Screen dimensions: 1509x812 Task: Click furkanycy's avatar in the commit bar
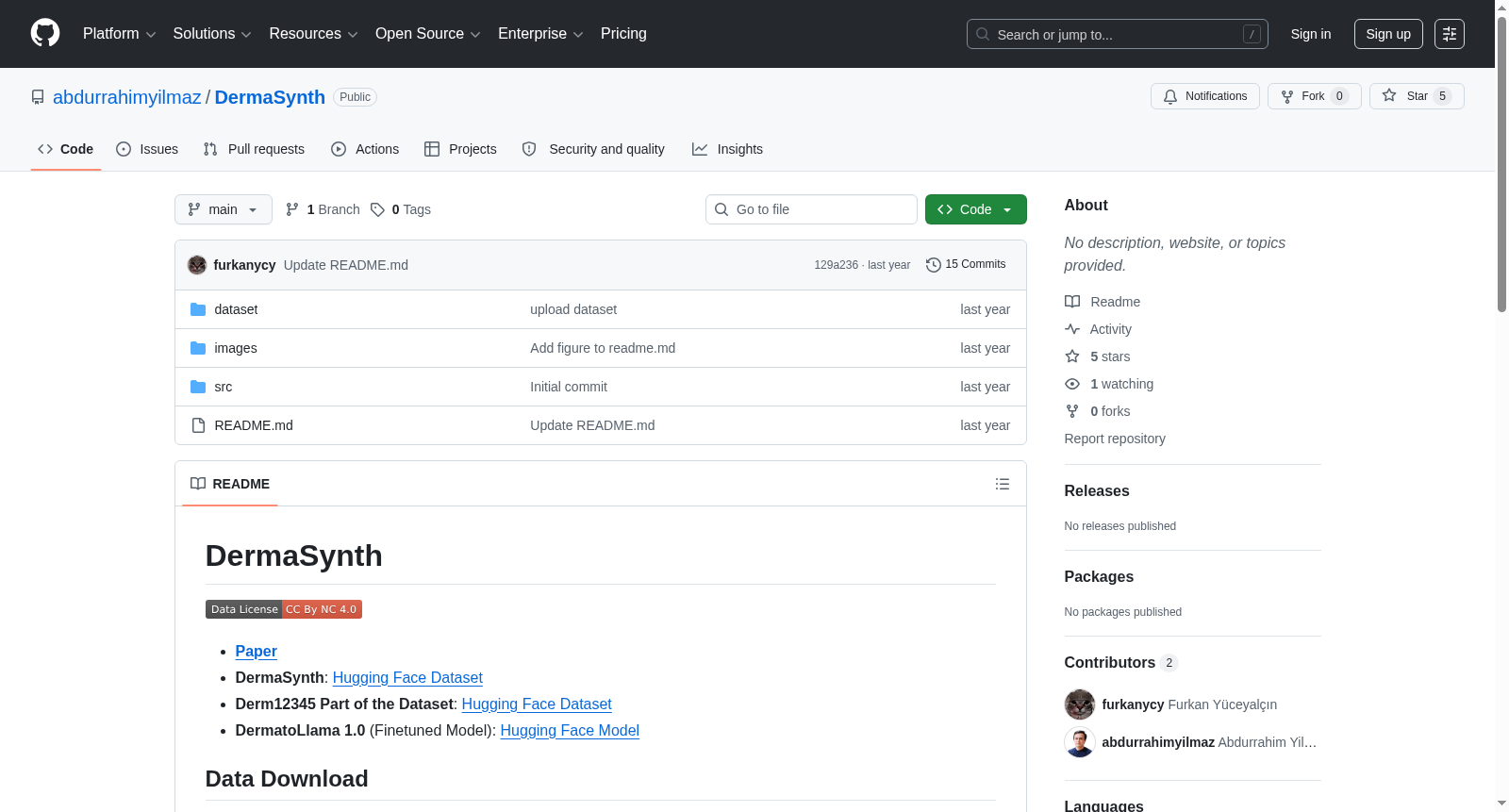(x=197, y=265)
